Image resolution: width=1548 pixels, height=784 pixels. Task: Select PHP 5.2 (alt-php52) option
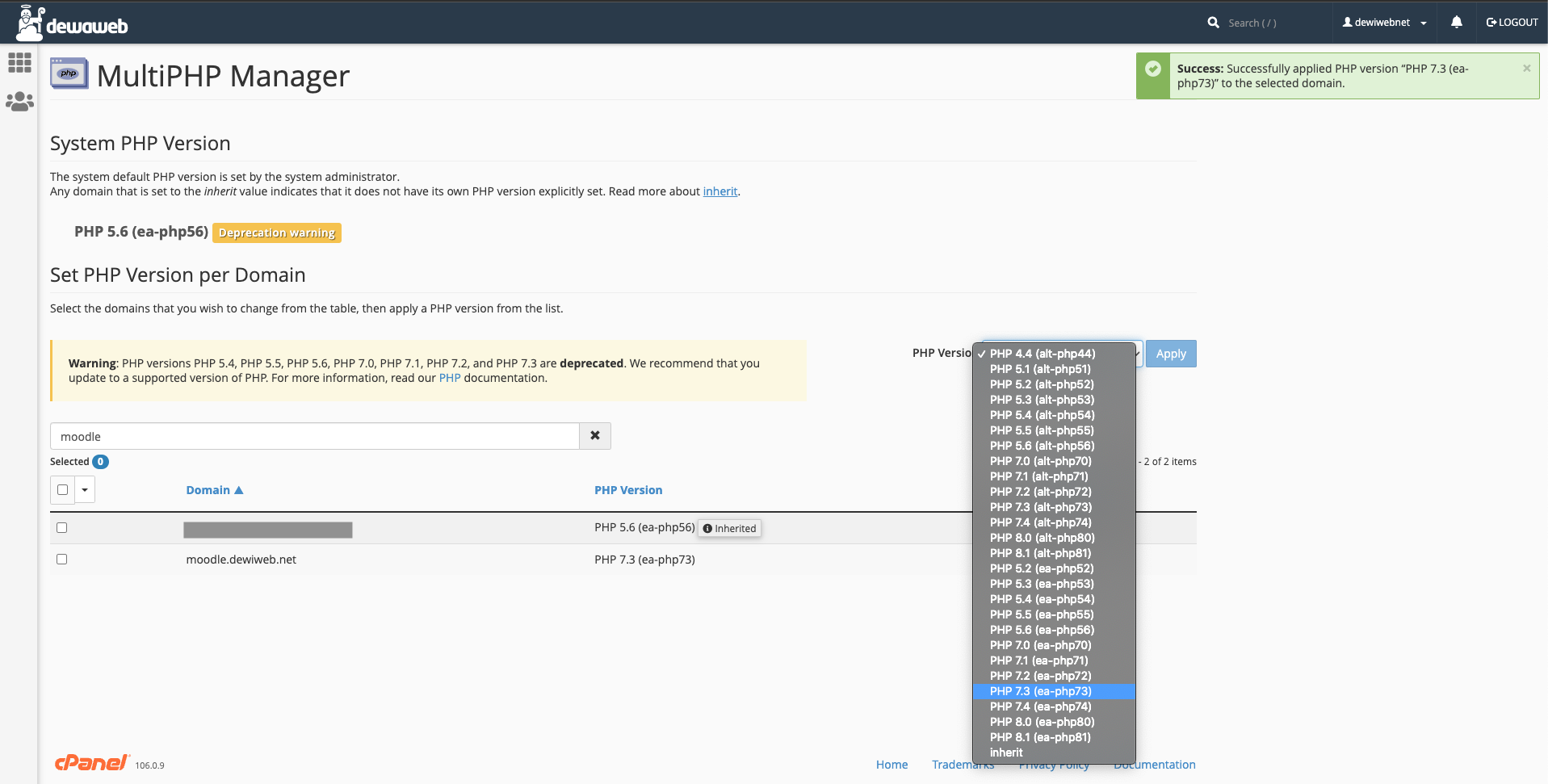click(x=1054, y=384)
